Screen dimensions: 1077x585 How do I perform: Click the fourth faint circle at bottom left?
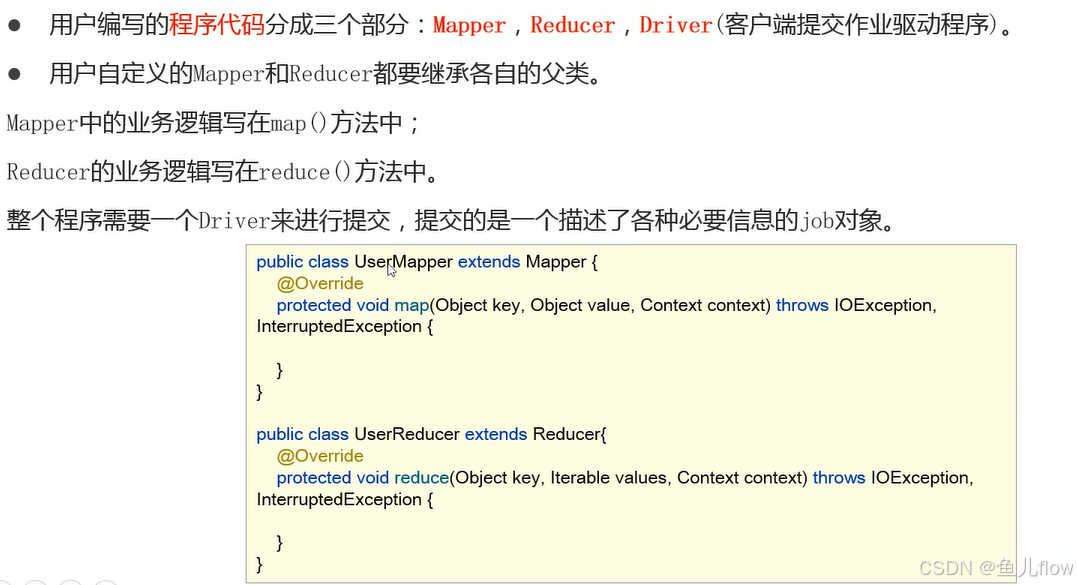(105, 580)
